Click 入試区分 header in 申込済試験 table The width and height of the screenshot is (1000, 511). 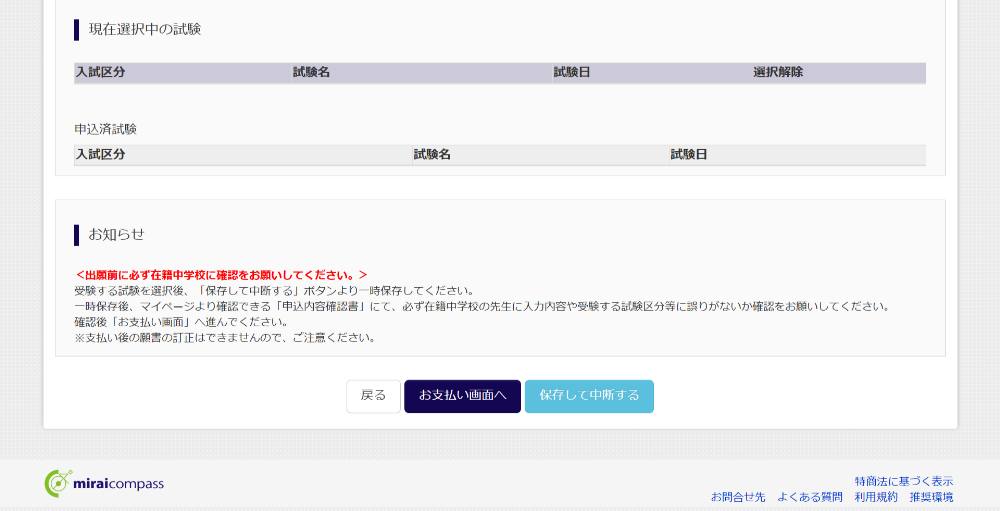click(100, 155)
